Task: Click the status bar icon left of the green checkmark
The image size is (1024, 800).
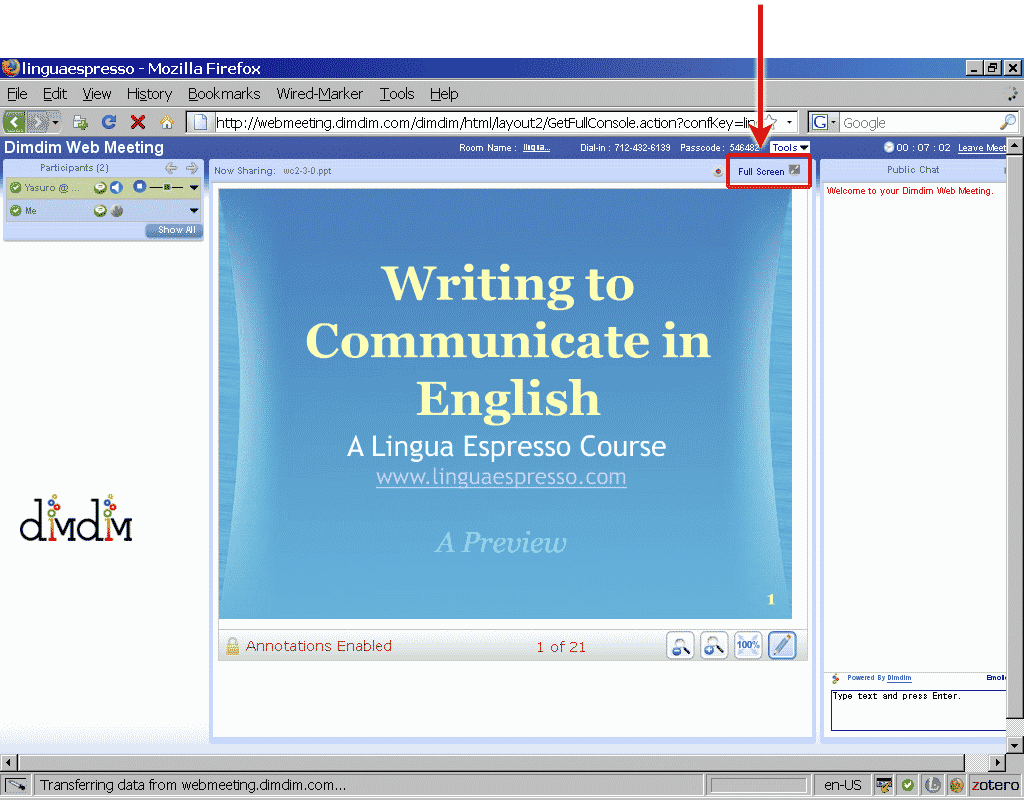Action: (884, 784)
